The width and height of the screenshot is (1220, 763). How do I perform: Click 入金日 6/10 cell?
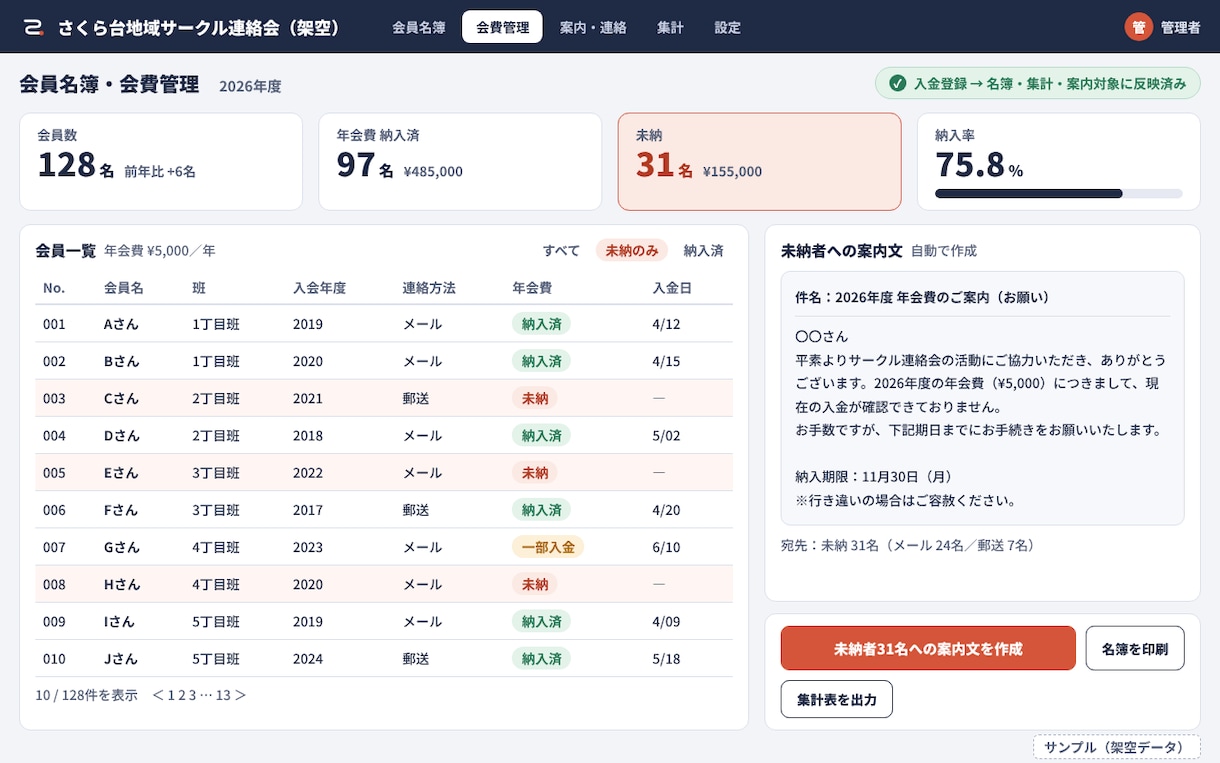666,547
